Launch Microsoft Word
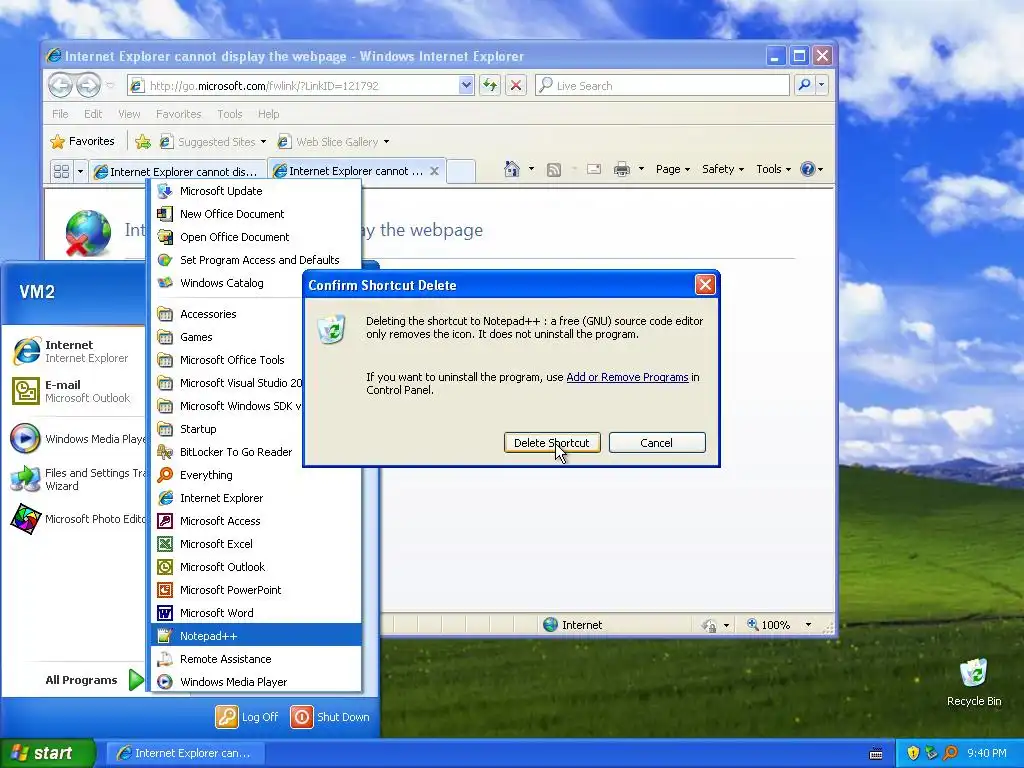Screen dimensions: 1024x768 click(256, 613)
